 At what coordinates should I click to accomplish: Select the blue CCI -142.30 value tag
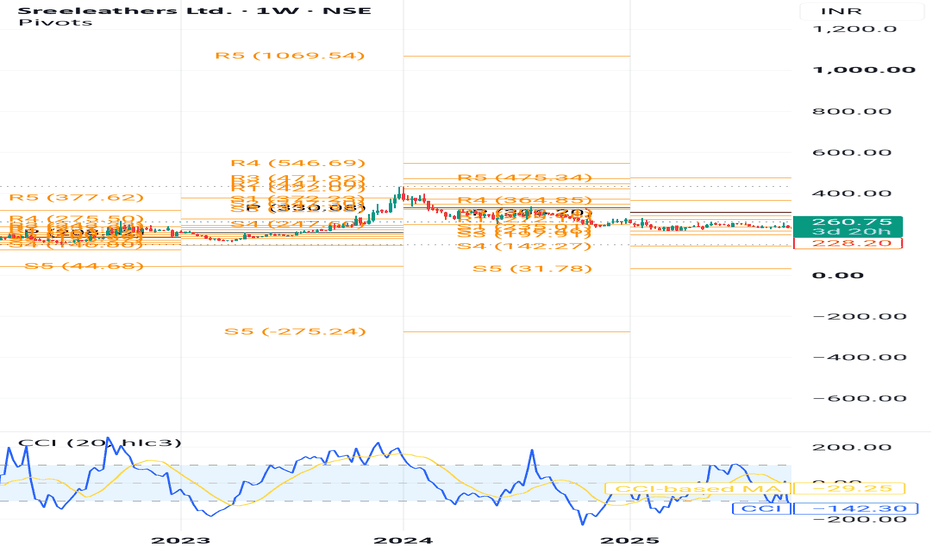(x=855, y=508)
